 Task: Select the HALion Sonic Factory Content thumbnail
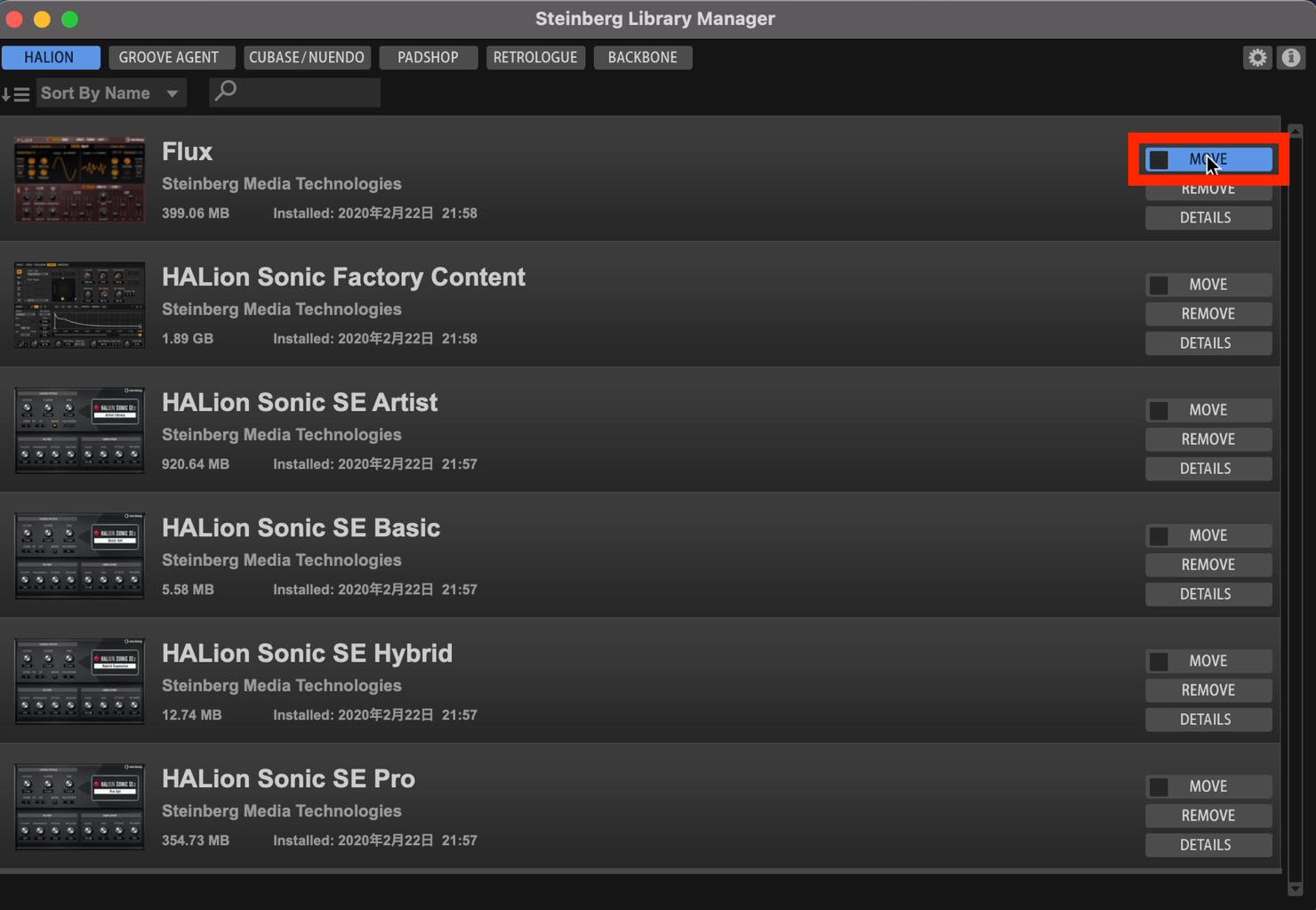[80, 304]
